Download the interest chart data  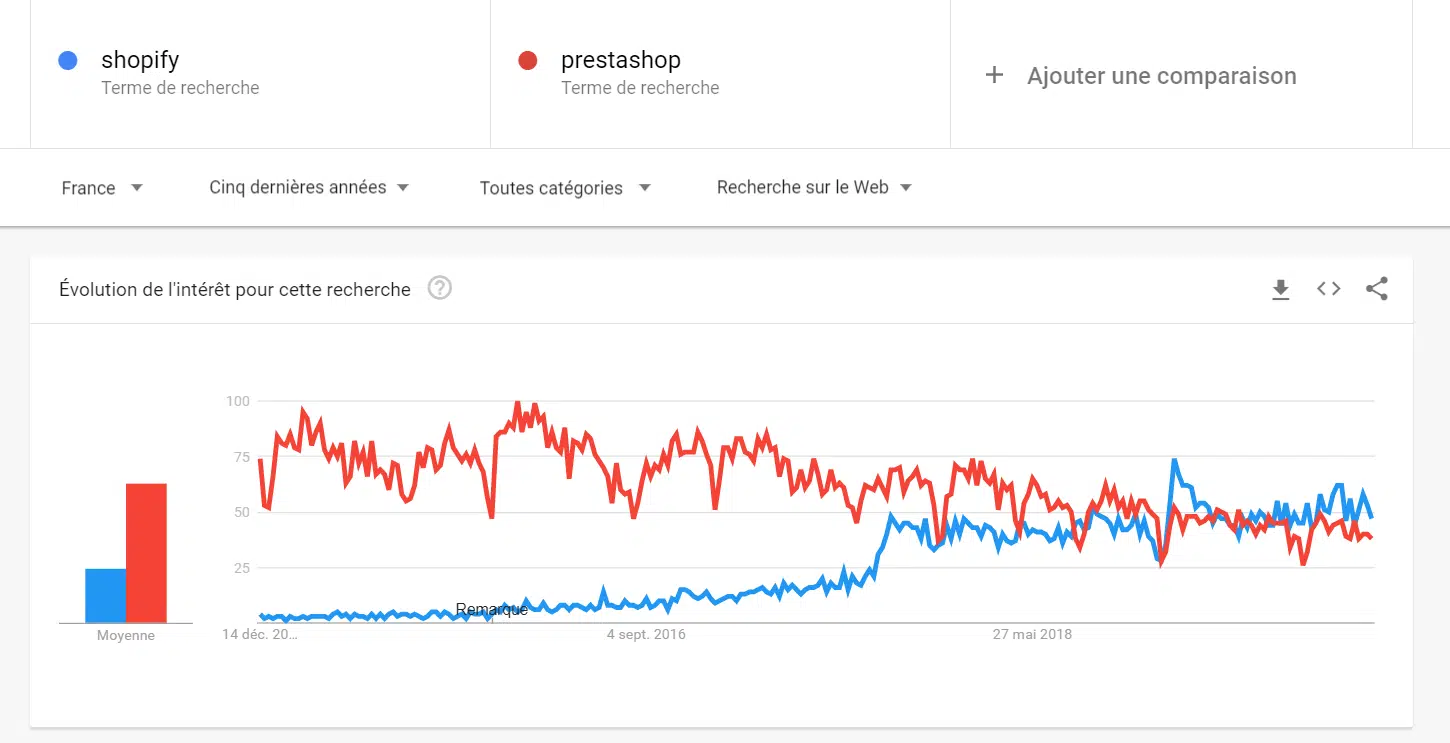(x=1280, y=290)
